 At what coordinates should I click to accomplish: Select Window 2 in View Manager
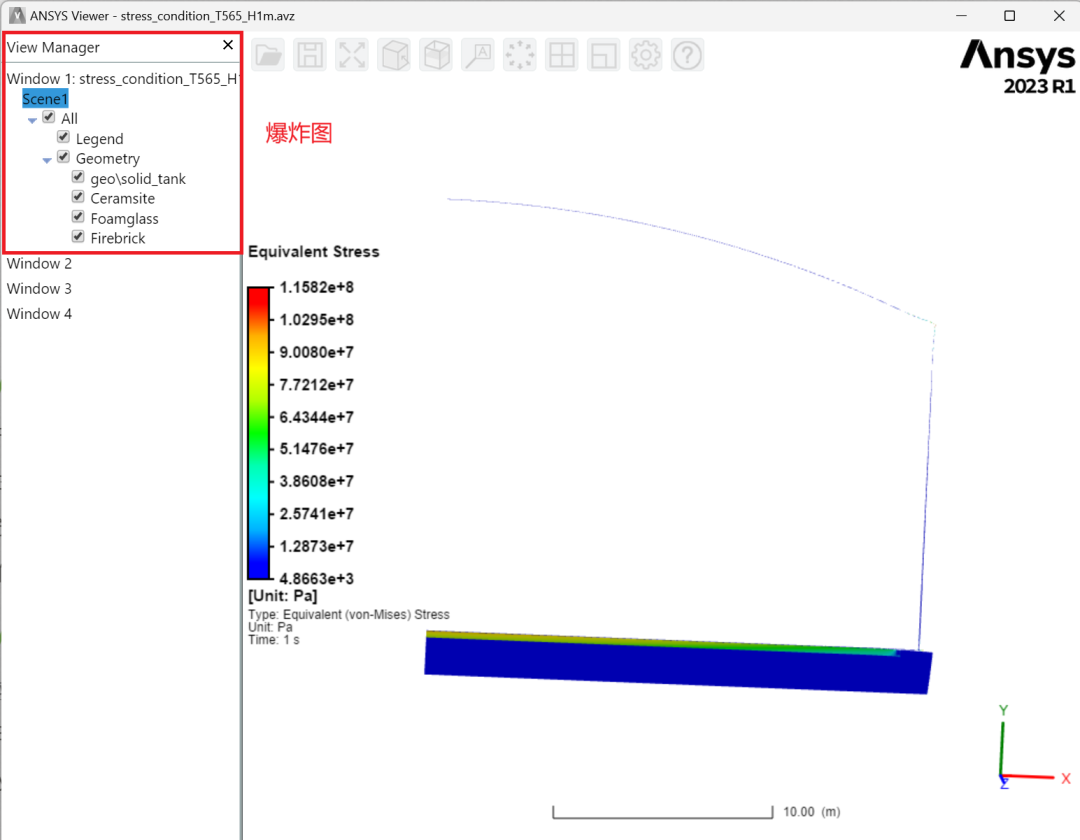pyautogui.click(x=39, y=264)
